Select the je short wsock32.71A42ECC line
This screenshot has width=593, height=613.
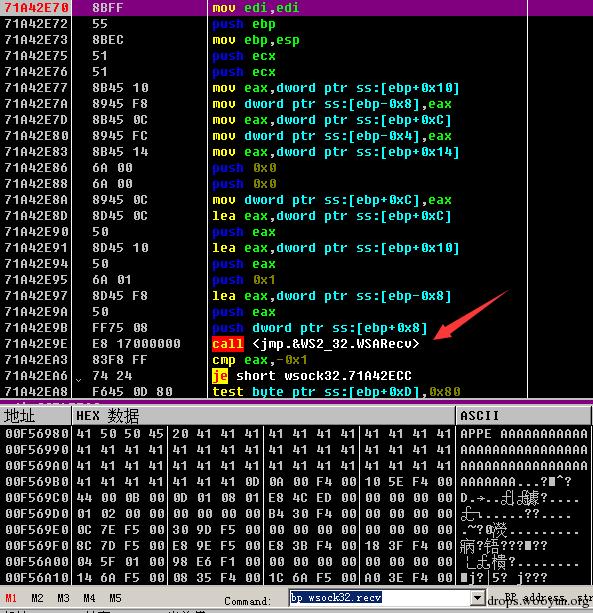click(x=296, y=376)
